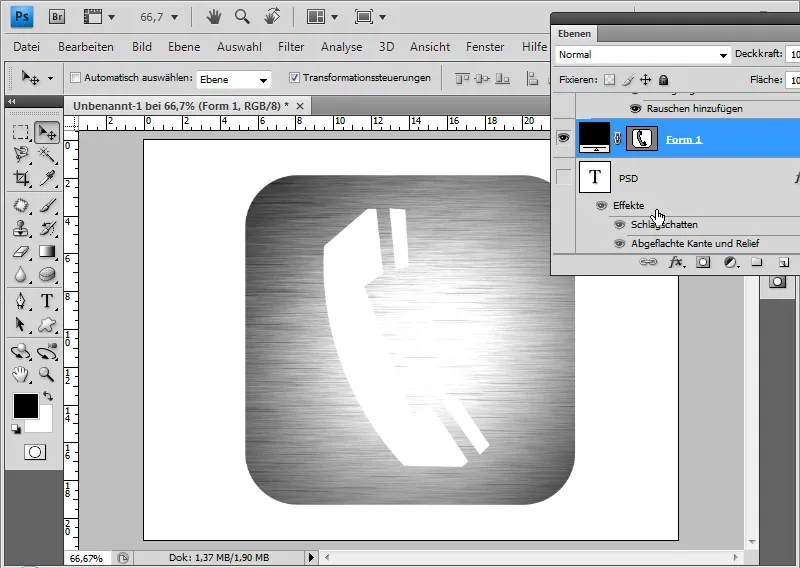The height and width of the screenshot is (568, 800).
Task: Select the Clone Stamp tool
Action: (20, 229)
